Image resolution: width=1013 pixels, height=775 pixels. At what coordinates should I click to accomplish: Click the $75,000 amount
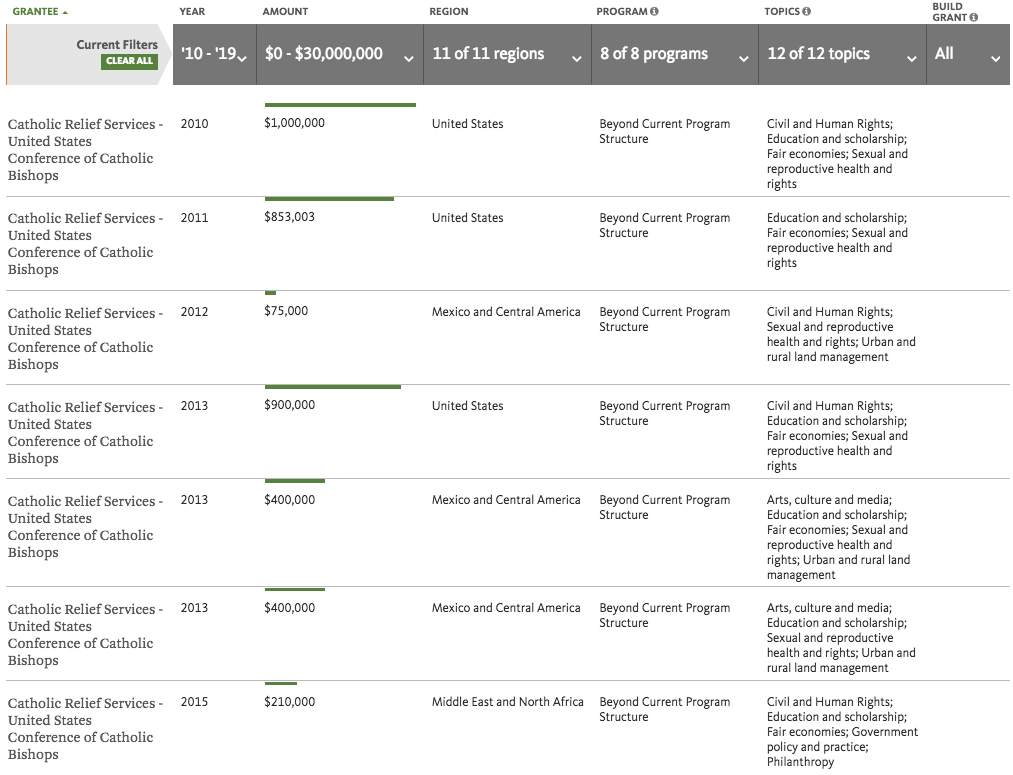(286, 311)
